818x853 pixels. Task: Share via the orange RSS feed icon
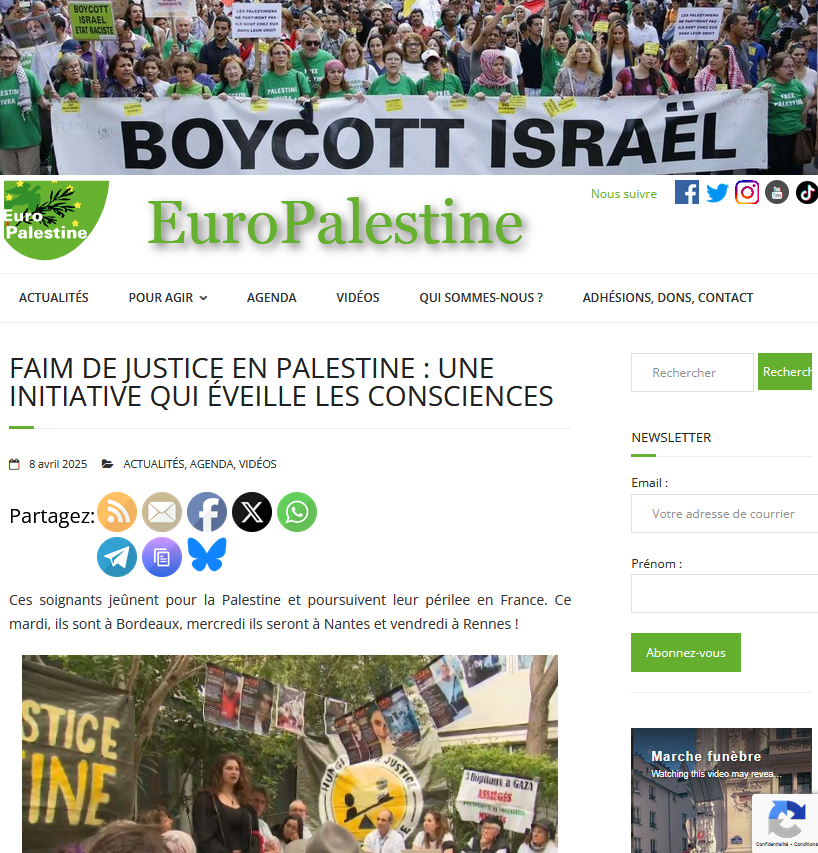[x=117, y=512]
